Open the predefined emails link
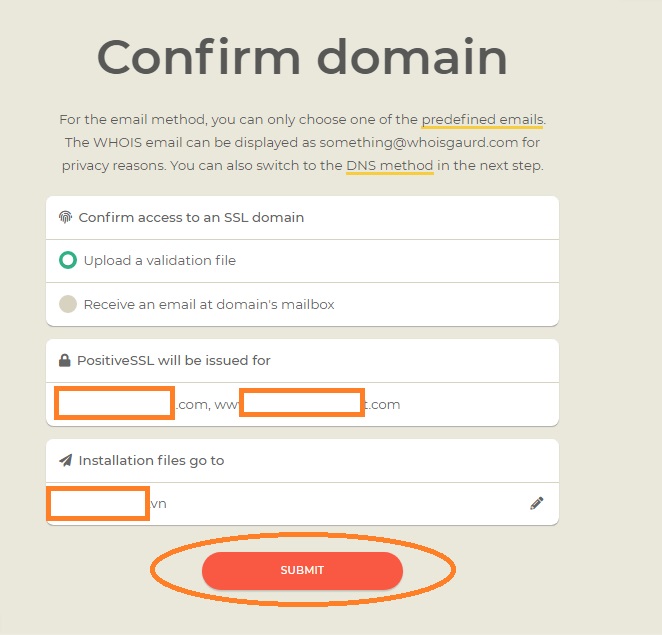The height and width of the screenshot is (635, 662). click(483, 119)
